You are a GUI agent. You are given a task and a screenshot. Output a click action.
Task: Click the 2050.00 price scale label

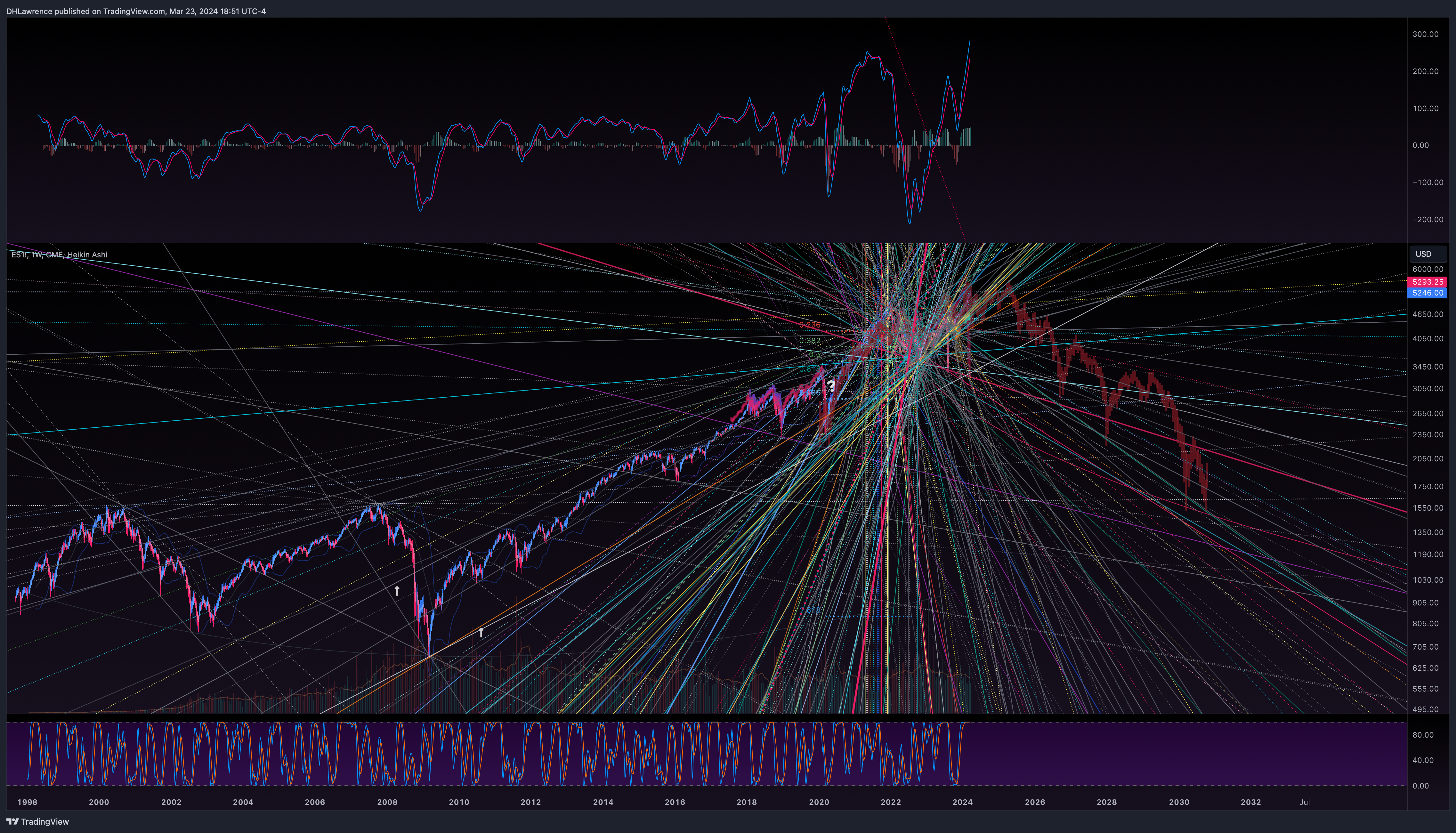coord(1428,459)
